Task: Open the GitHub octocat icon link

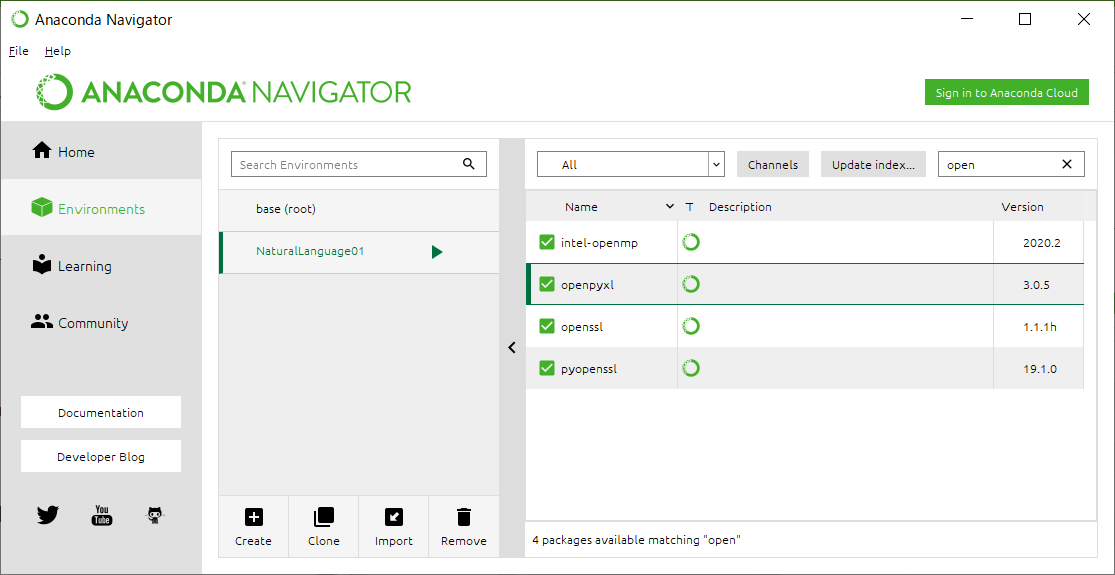Action: coord(154,515)
